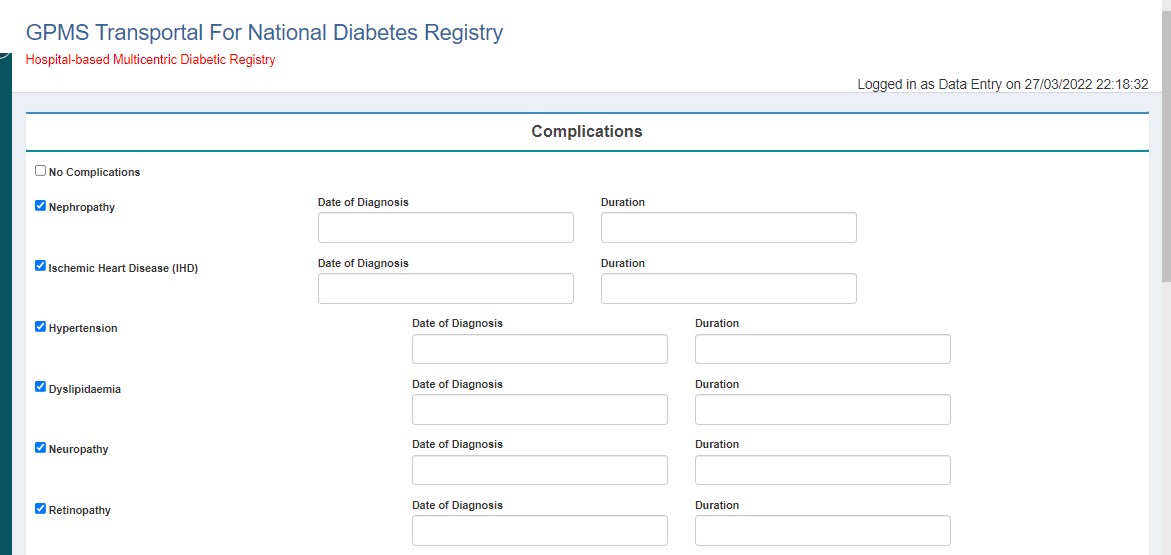This screenshot has height=555, width=1171.
Task: Select the Neuropathy Duration field
Action: pyautogui.click(x=822, y=470)
